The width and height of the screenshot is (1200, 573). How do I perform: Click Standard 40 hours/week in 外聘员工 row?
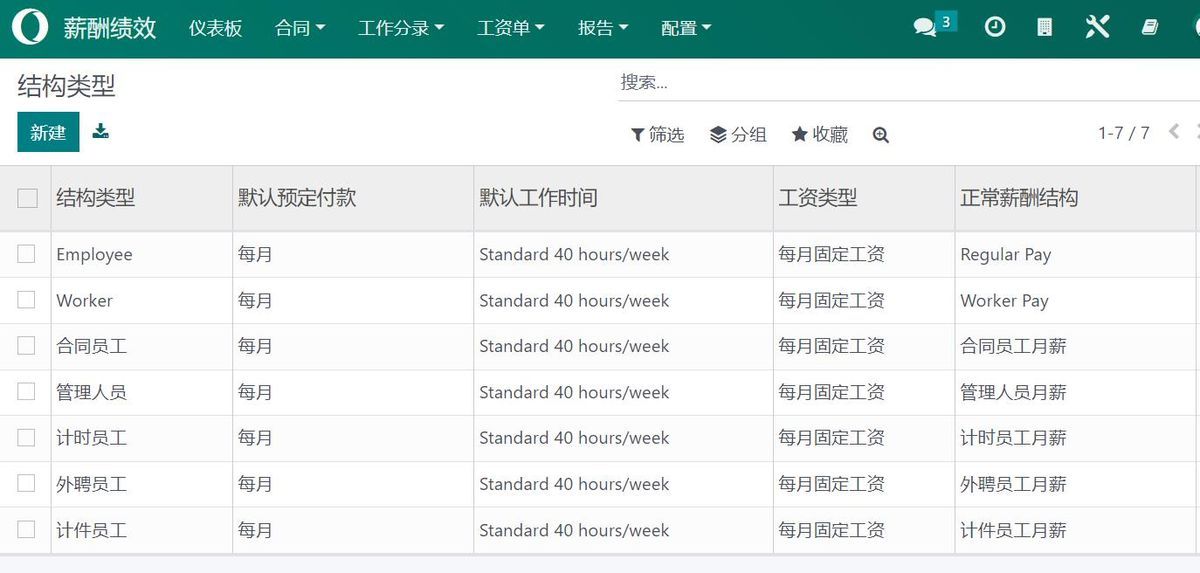pyautogui.click(x=574, y=484)
